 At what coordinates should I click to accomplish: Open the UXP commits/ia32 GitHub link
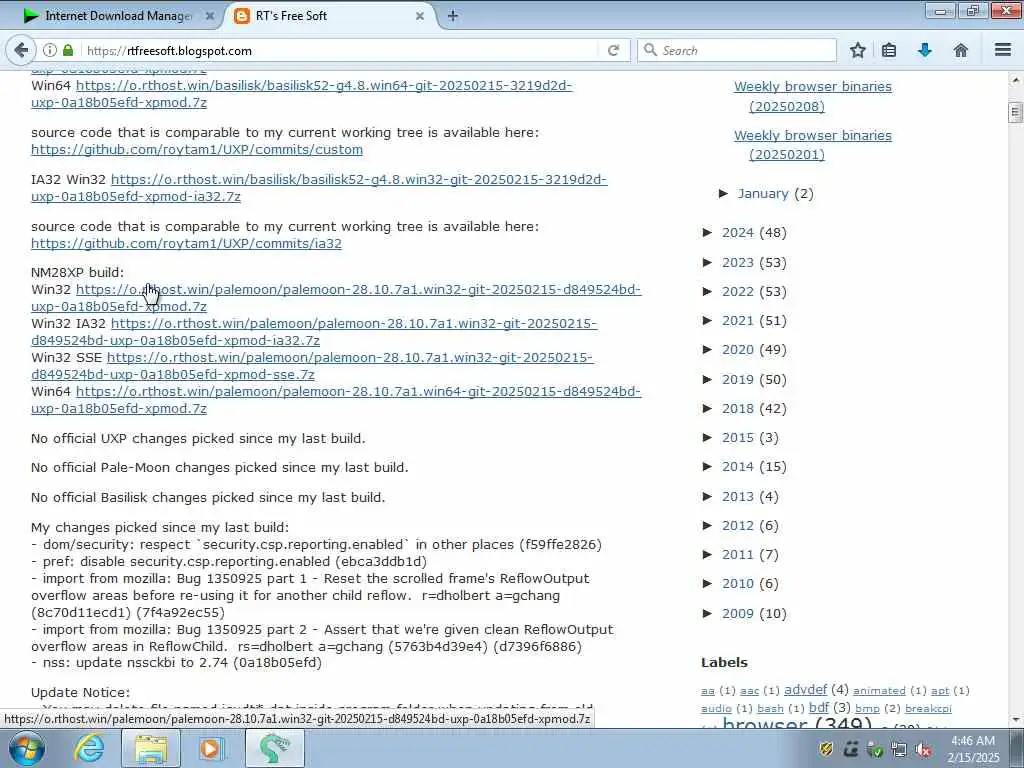tap(186, 244)
